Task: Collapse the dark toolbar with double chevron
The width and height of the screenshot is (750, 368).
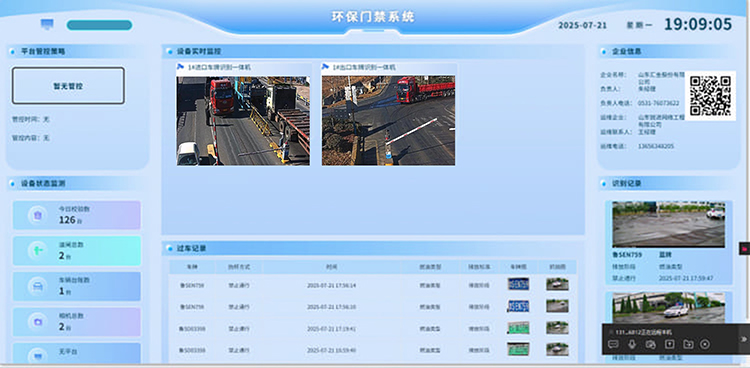Action: (x=744, y=338)
